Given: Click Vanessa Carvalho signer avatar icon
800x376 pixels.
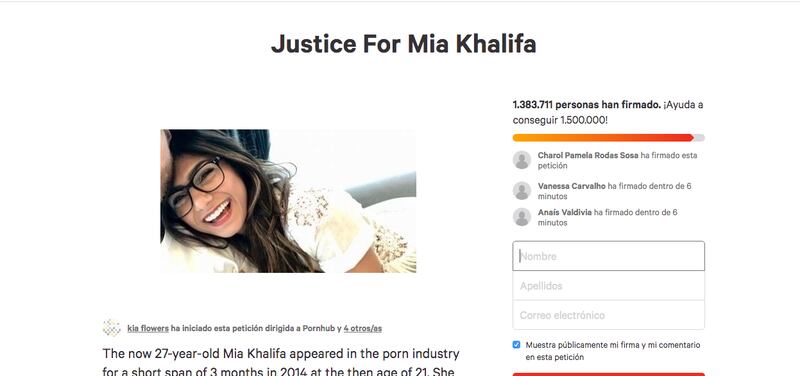Looking at the screenshot, I should [x=521, y=191].
